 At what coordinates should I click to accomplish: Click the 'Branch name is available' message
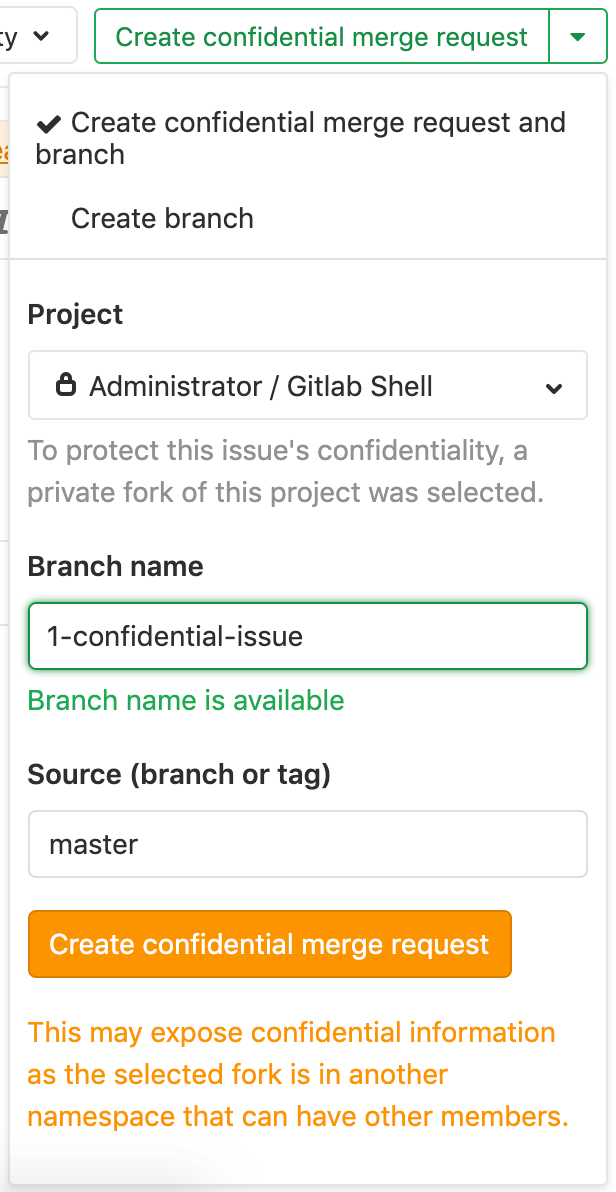coord(186,701)
